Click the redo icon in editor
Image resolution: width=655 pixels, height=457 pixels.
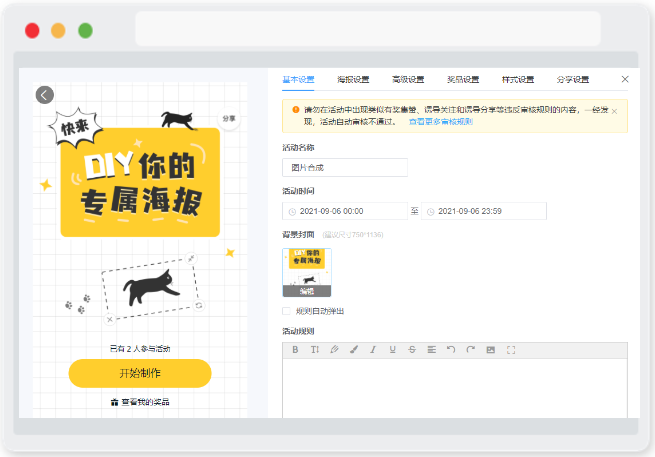pyautogui.click(x=471, y=350)
